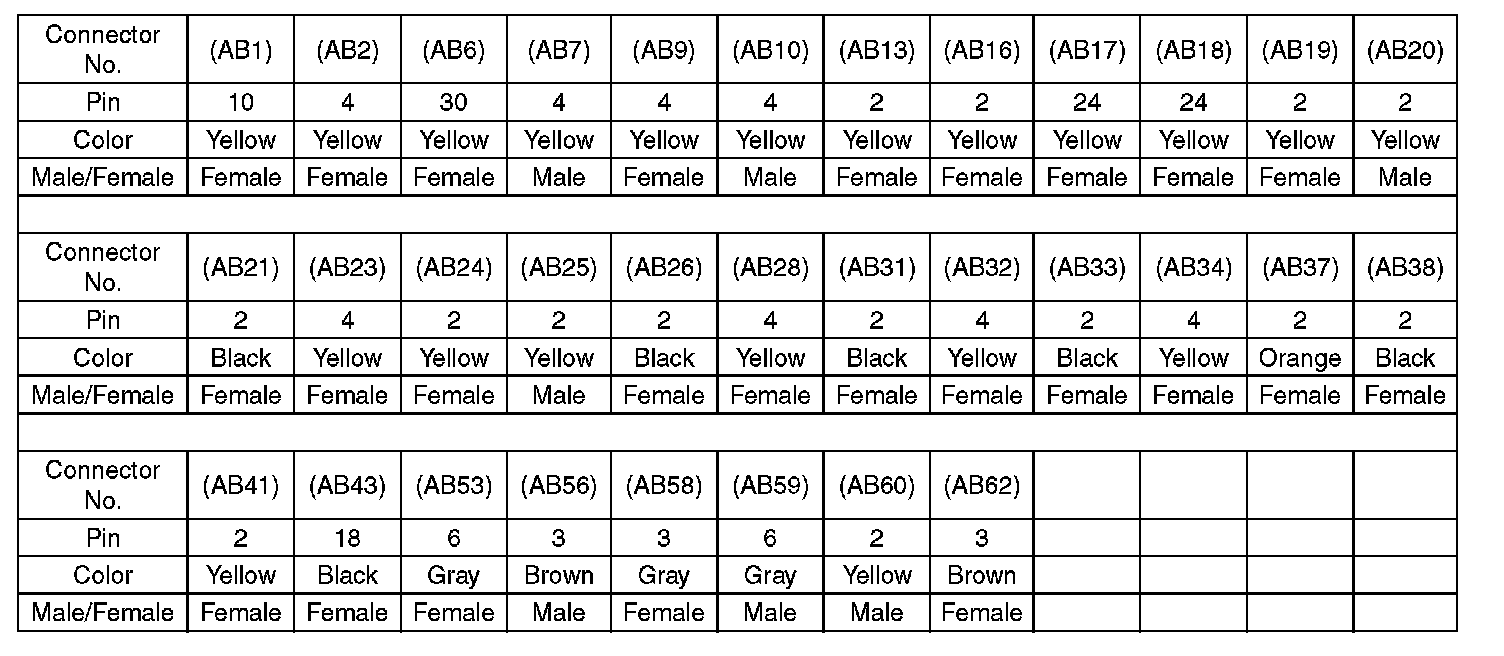Click the (AB56) connector cell
The width and height of the screenshot is (1504, 656).
click(x=558, y=486)
